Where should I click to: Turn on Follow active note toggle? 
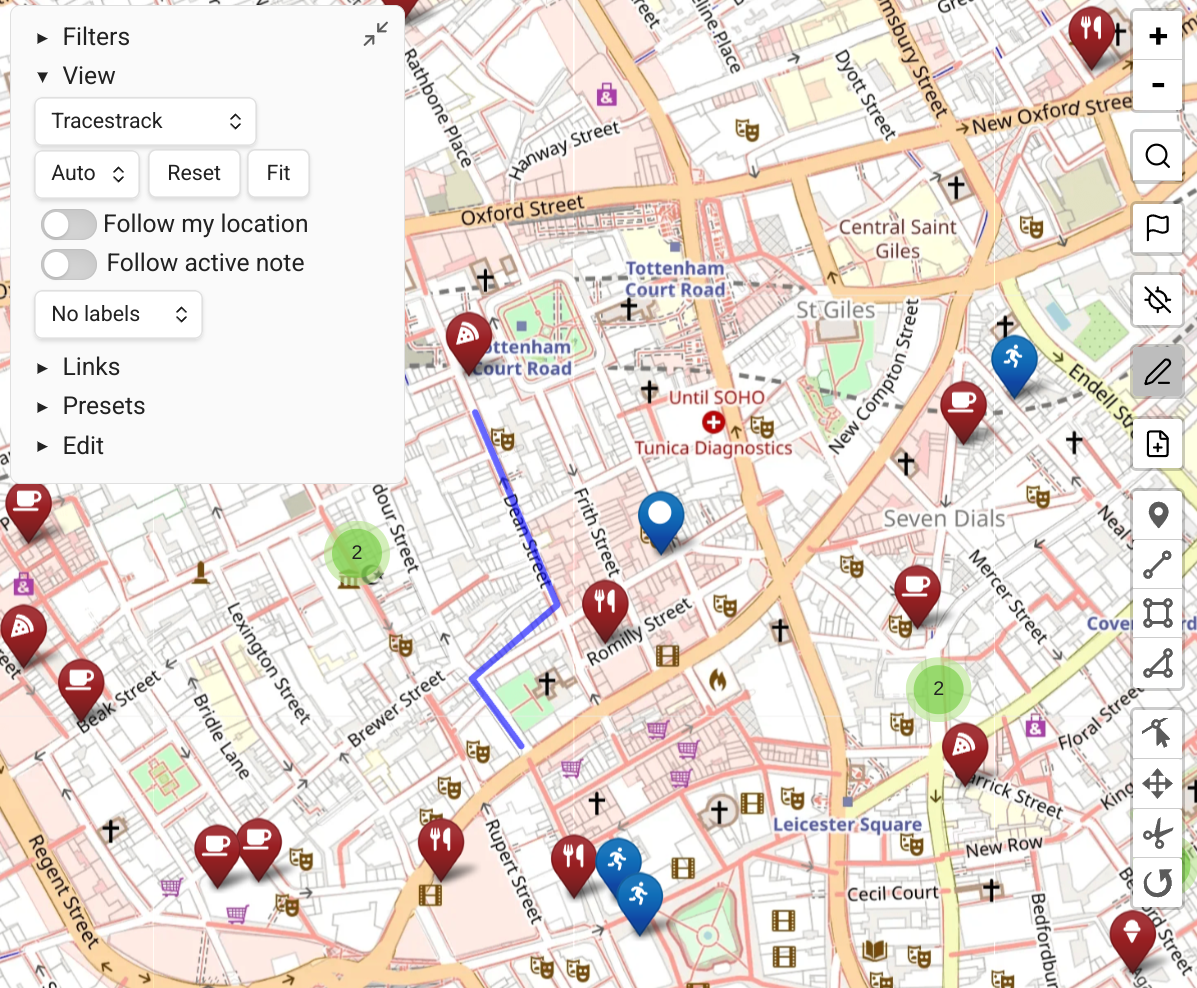[69, 264]
